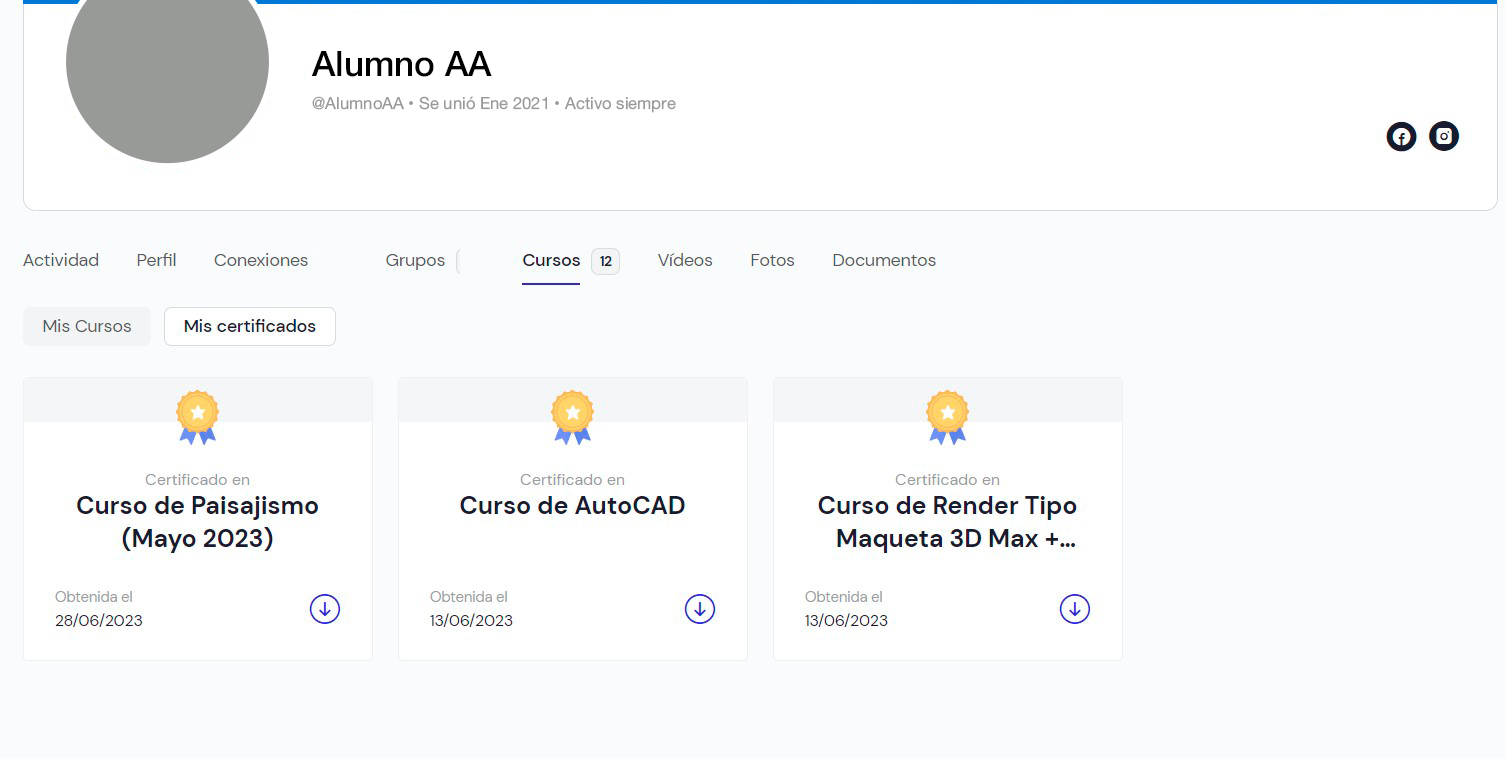Screen dimensions: 1505x758
Task: Click the date 28/06/2023 on Paisajismo card
Action: [x=99, y=620]
